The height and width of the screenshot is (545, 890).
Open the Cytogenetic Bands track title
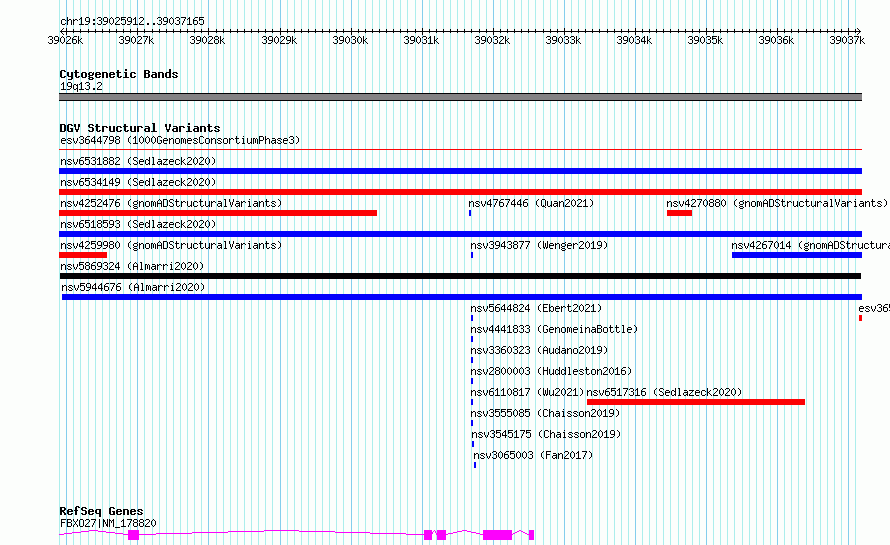(119, 74)
